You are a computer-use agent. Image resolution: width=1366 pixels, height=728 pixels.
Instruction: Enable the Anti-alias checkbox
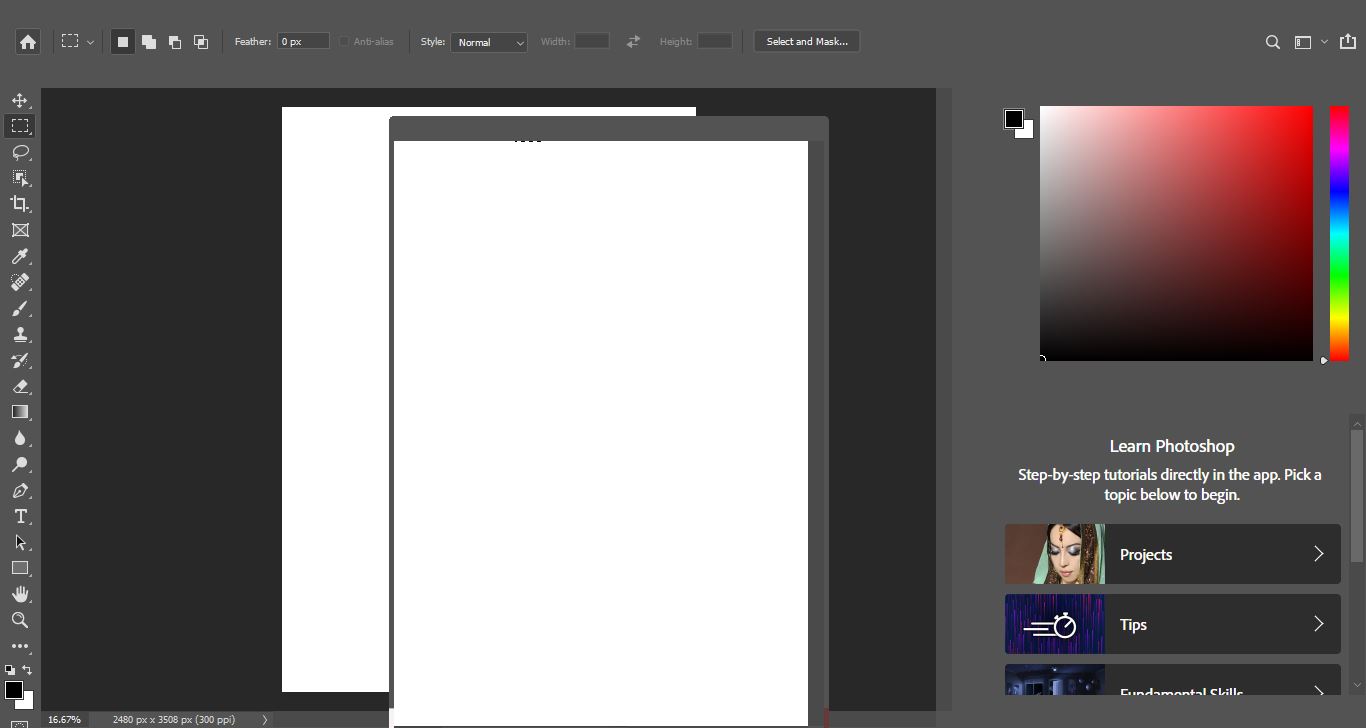(x=342, y=41)
